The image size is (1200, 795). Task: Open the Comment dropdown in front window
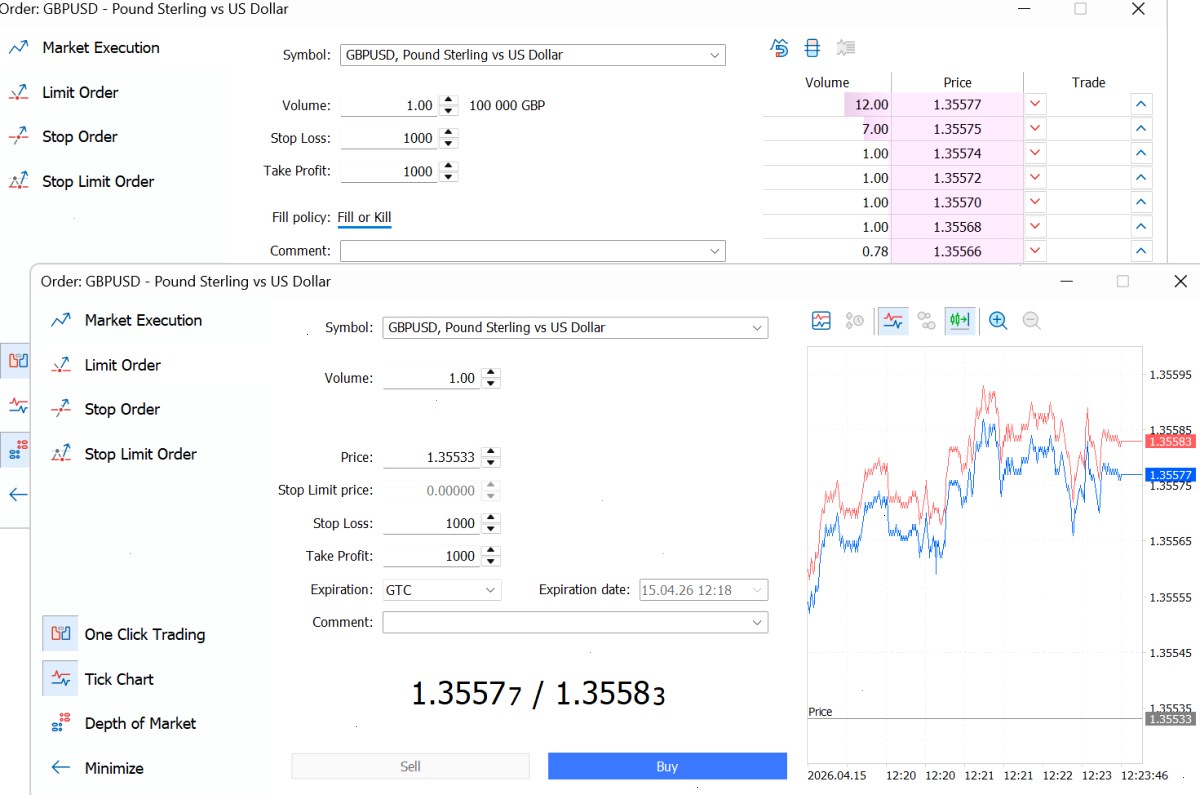tap(575, 622)
